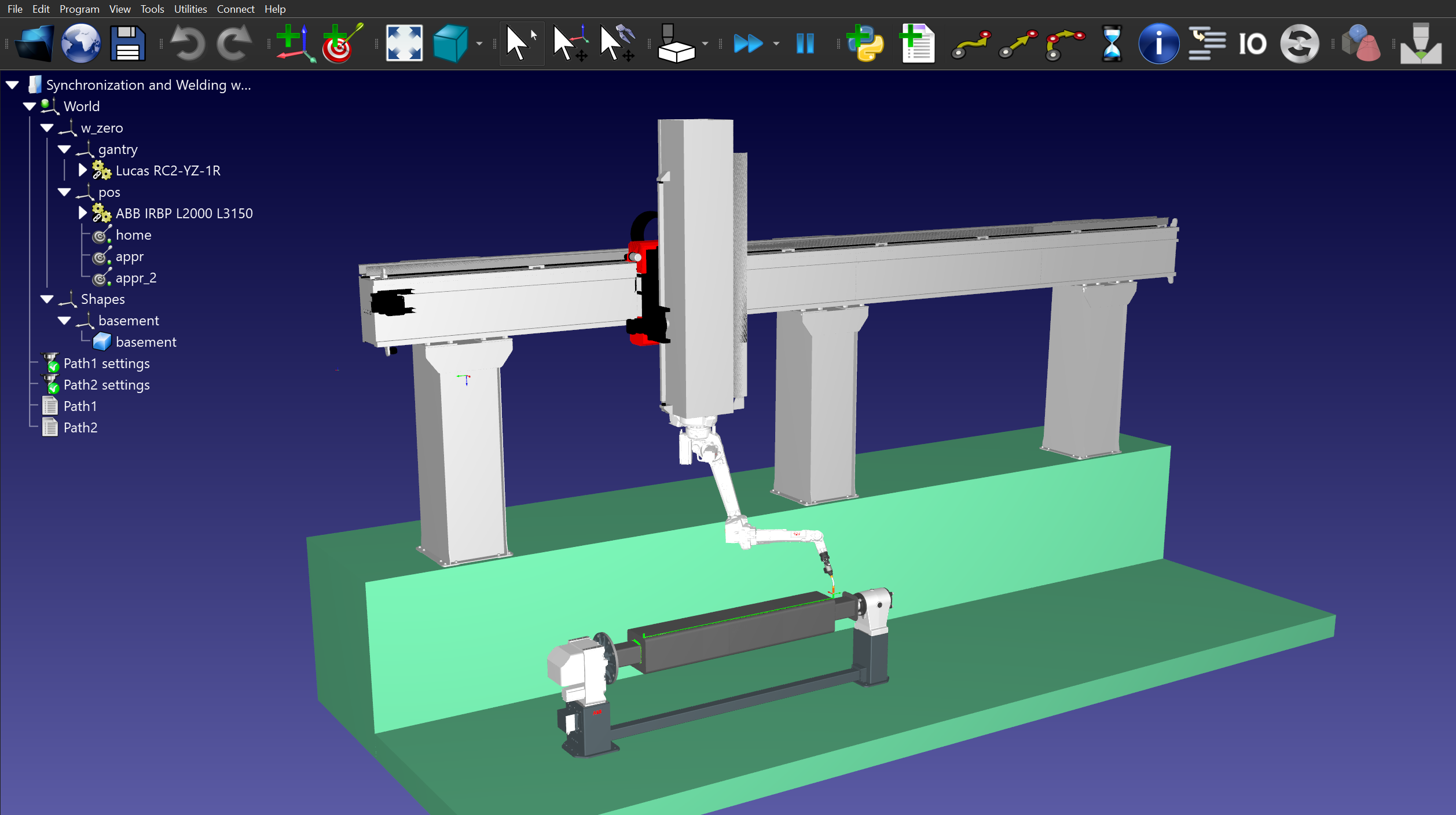Pause the simulation
The image size is (1456, 815).
pos(805,43)
